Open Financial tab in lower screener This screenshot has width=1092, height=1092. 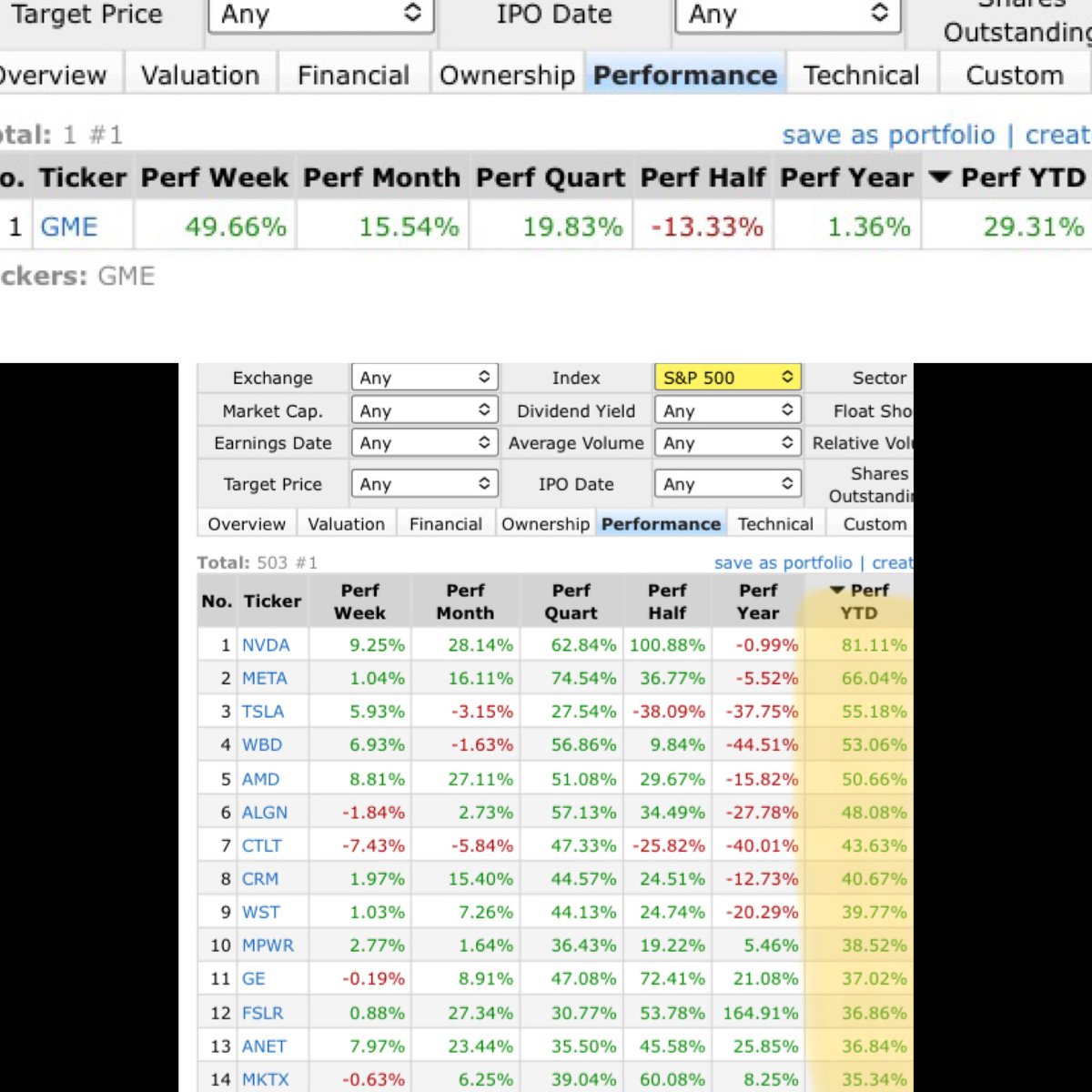click(446, 524)
